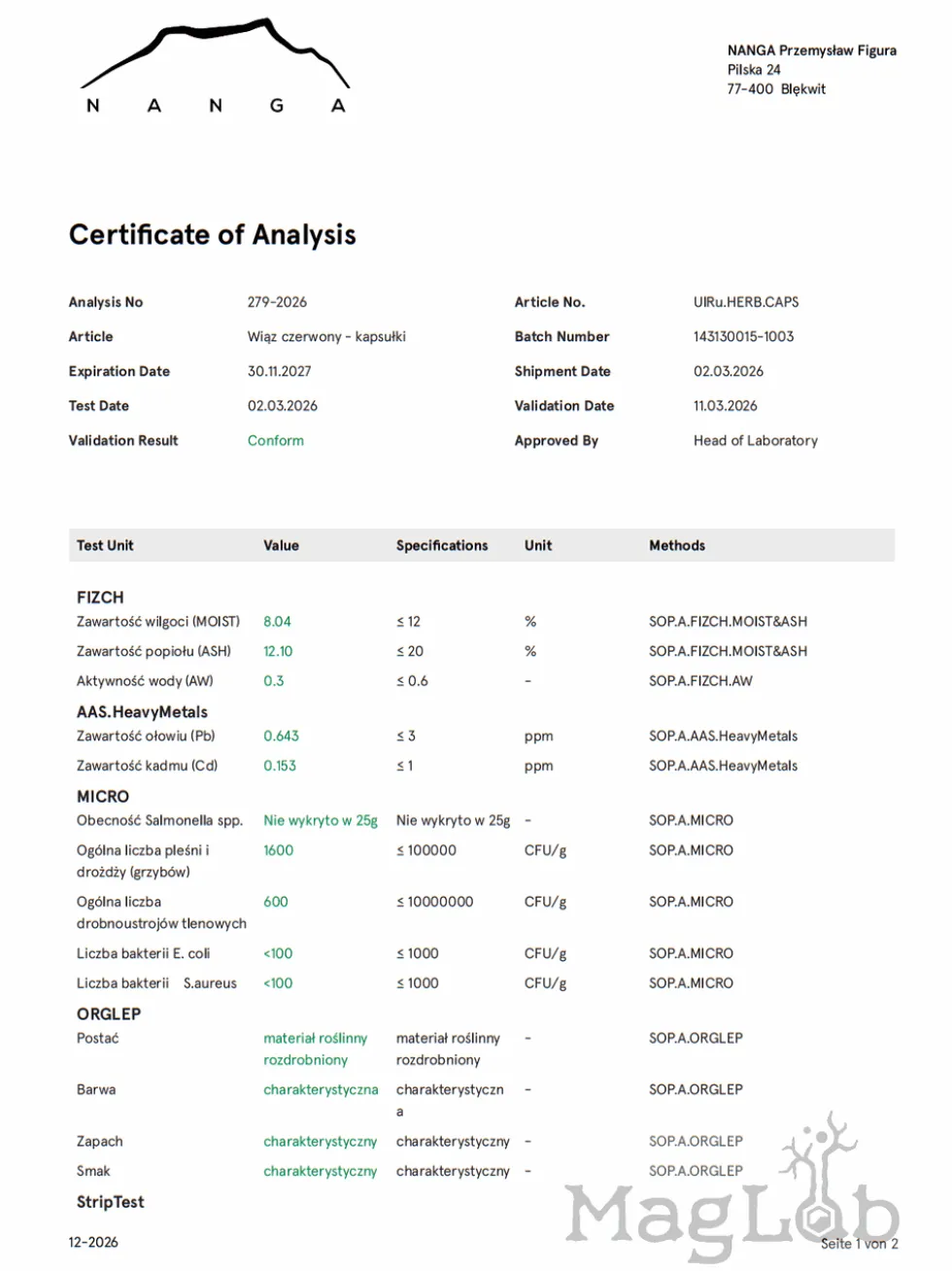The height and width of the screenshot is (1271, 952).
Task: Select cadmium content value "0.153"
Action: [x=280, y=766]
